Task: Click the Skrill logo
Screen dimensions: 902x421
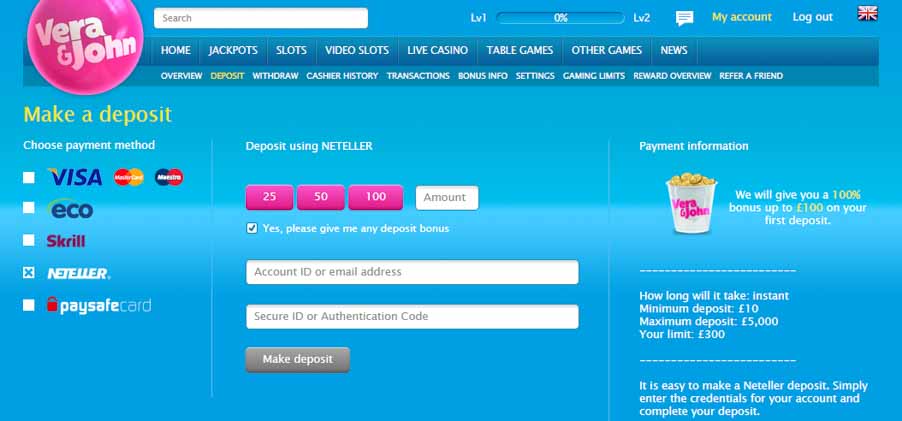Action: pyautogui.click(x=66, y=241)
